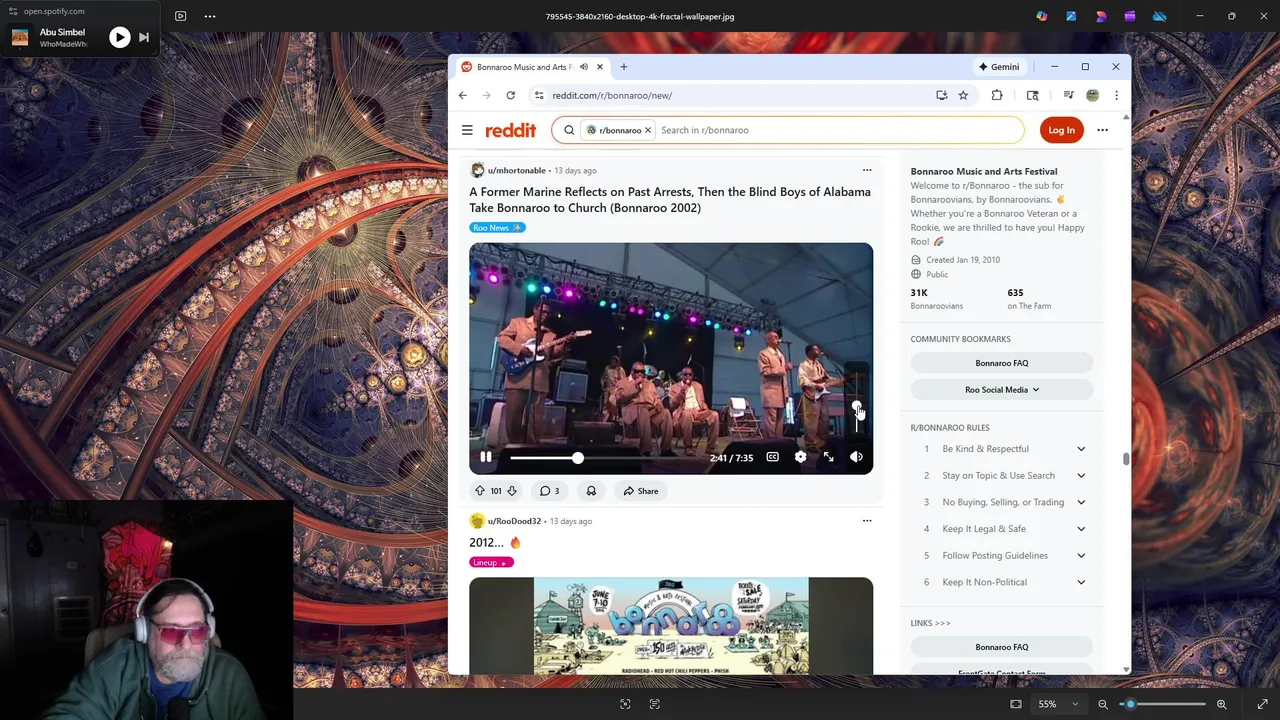Open Reddit hamburger navigation menu
This screenshot has width=1280, height=720.
[x=467, y=130]
